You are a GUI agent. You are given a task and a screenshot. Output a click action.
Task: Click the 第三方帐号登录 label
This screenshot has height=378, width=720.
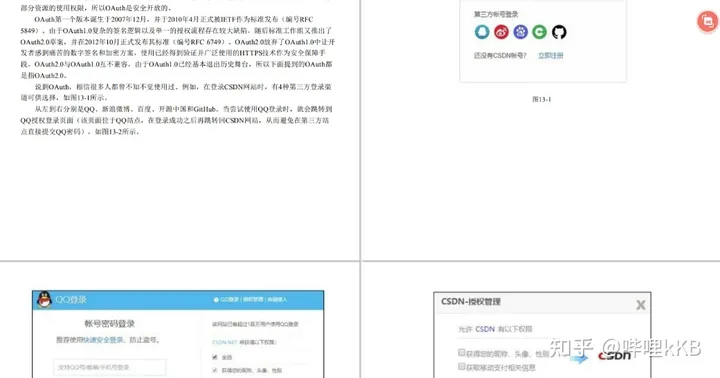point(496,14)
